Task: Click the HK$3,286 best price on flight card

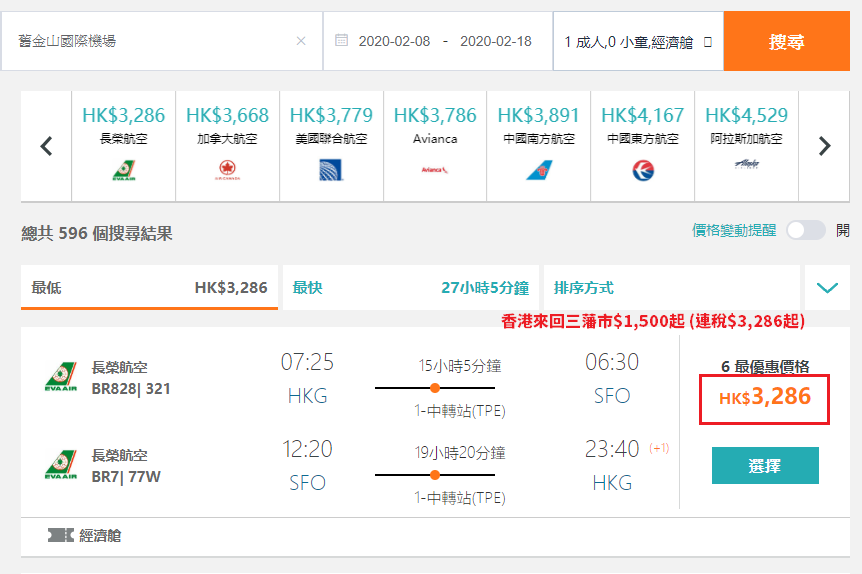Action: [764, 397]
